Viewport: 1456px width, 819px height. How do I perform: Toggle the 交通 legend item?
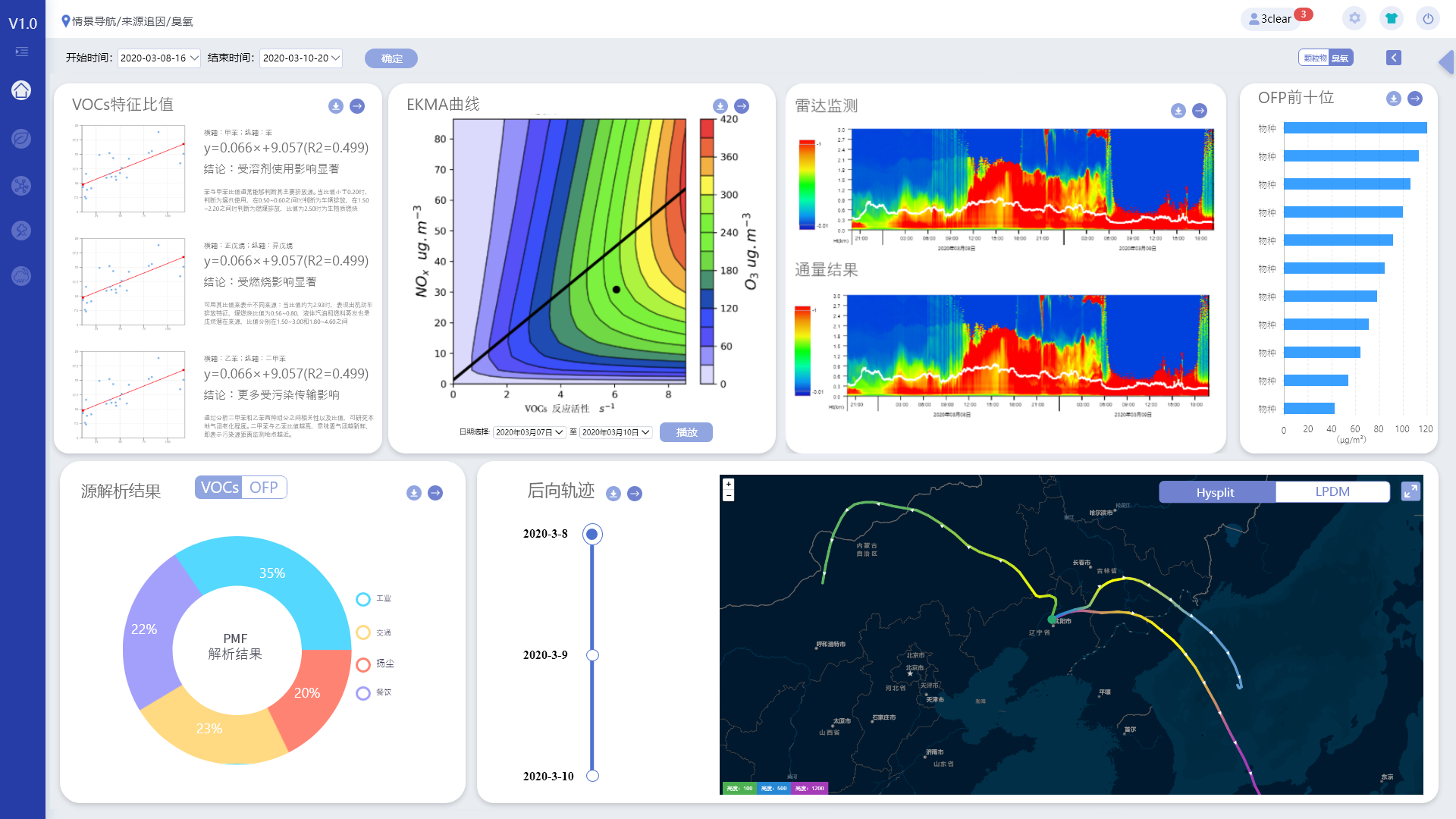374,632
